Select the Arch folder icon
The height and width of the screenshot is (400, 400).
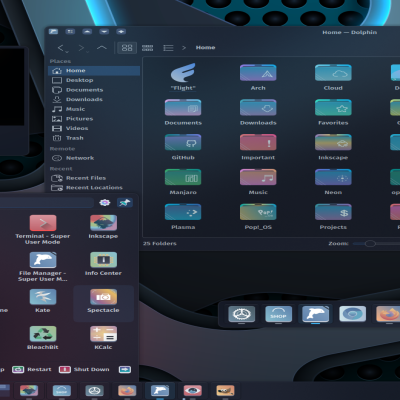coord(258,77)
